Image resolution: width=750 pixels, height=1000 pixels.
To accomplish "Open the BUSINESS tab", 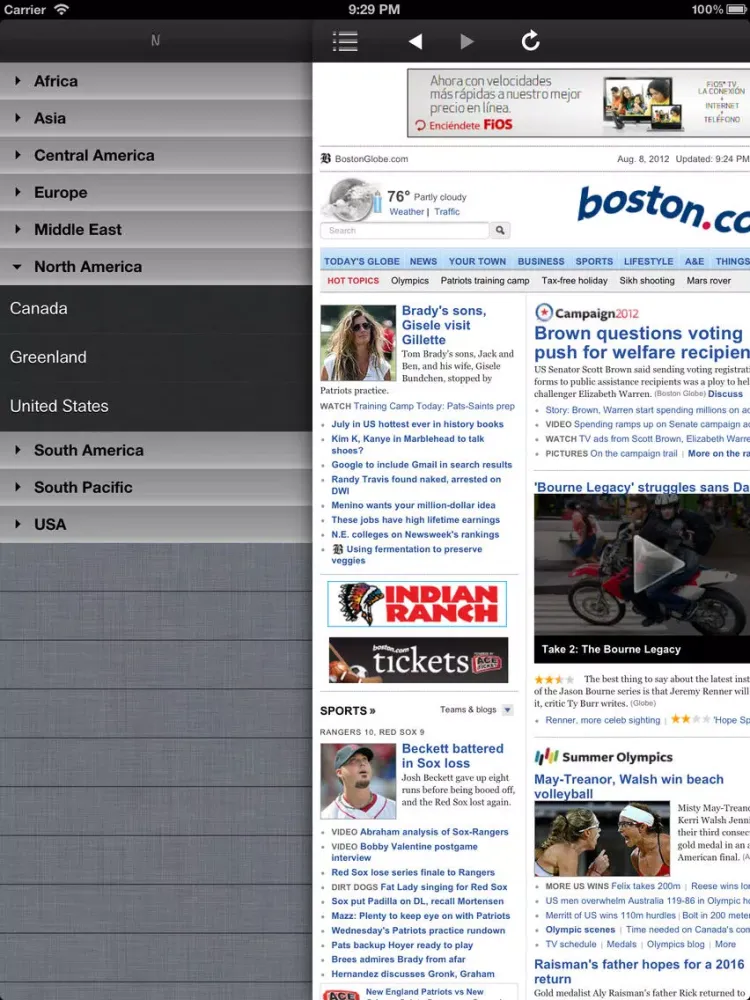I will [541, 261].
